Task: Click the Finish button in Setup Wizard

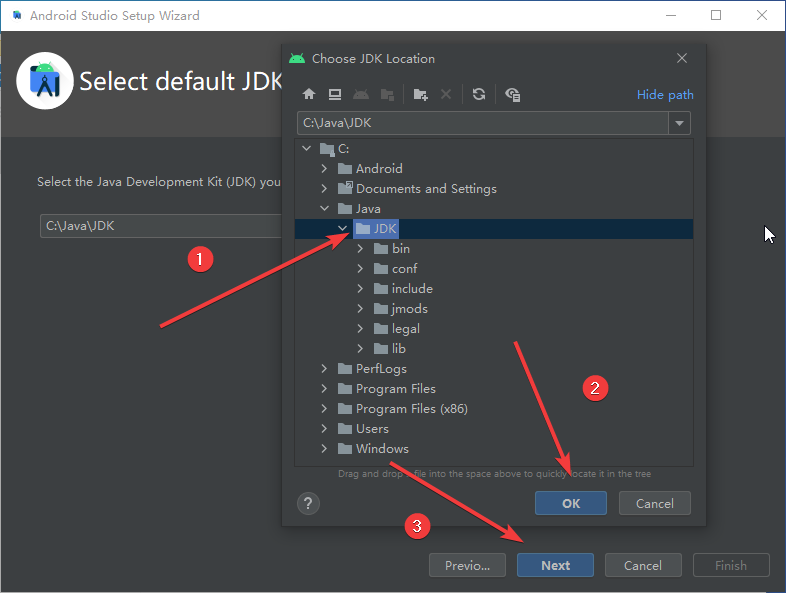Action: pos(731,565)
